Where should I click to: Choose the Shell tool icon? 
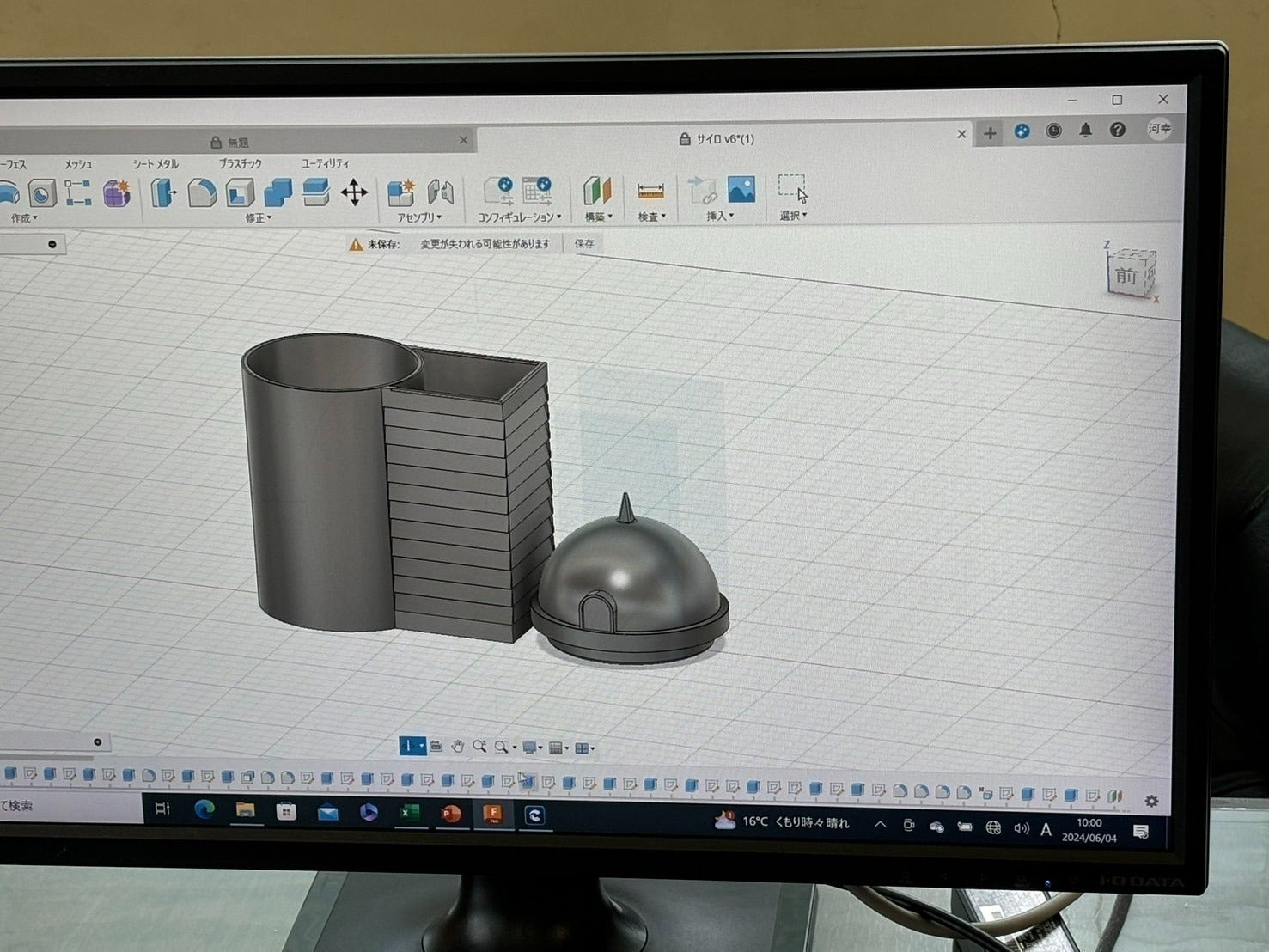(x=240, y=192)
